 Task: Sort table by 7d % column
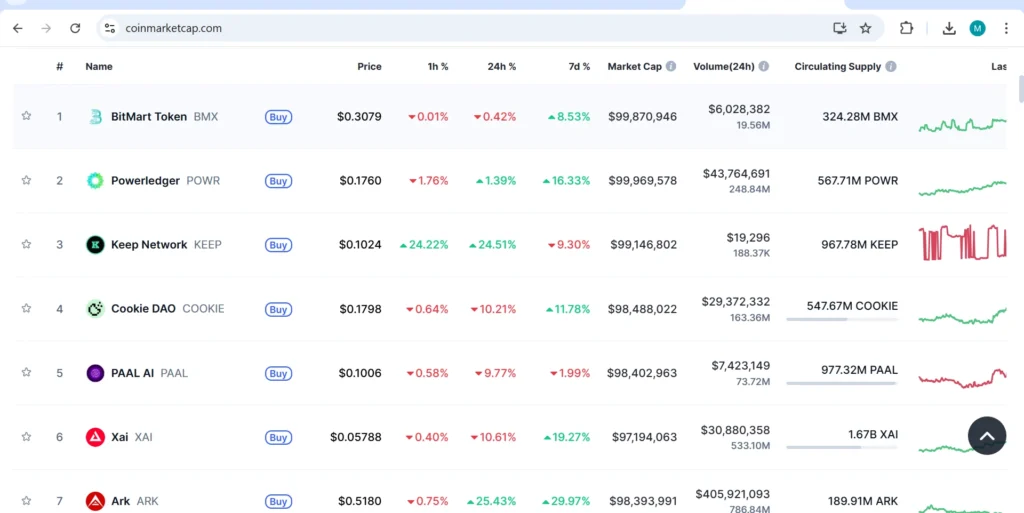(579, 67)
